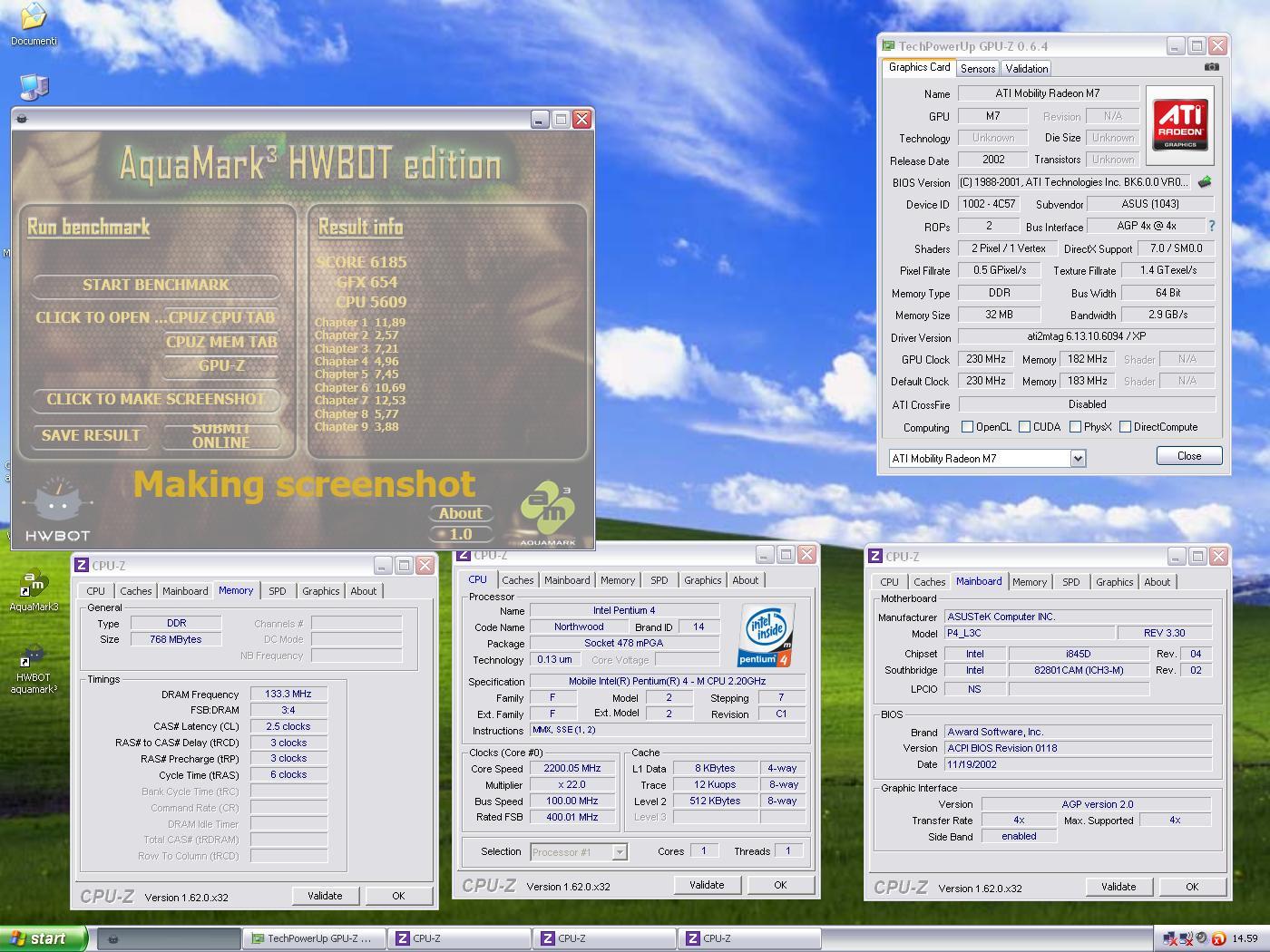Open the ATI Mobility Radeon M7 dropdown
This screenshot has height=952, width=1270.
[1078, 459]
